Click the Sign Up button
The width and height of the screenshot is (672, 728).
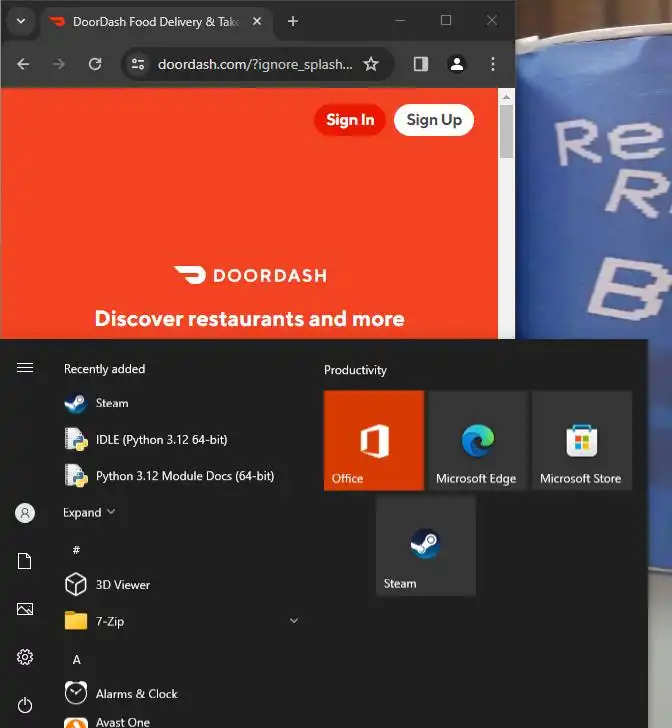(434, 120)
